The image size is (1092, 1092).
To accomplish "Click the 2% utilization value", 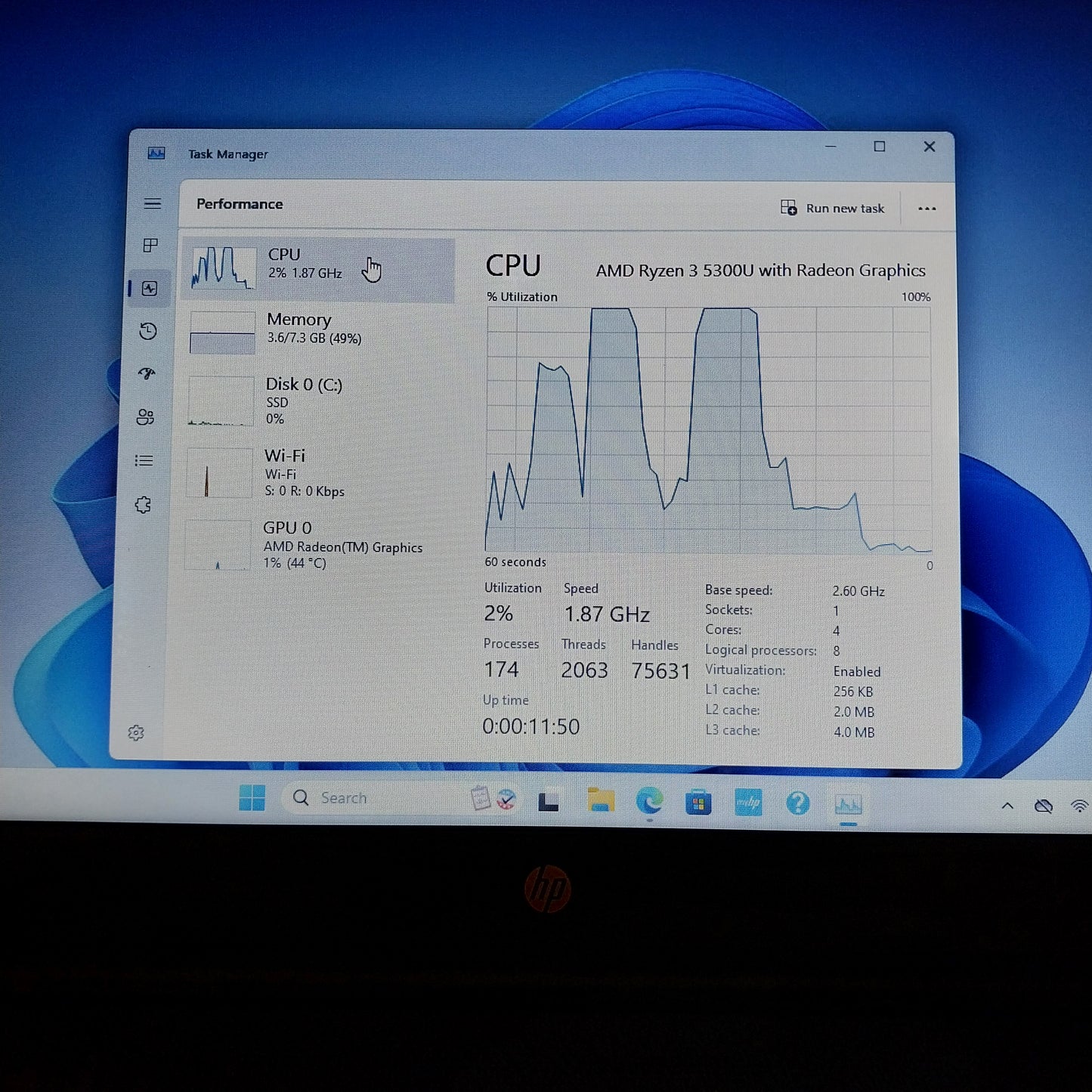I will [499, 613].
